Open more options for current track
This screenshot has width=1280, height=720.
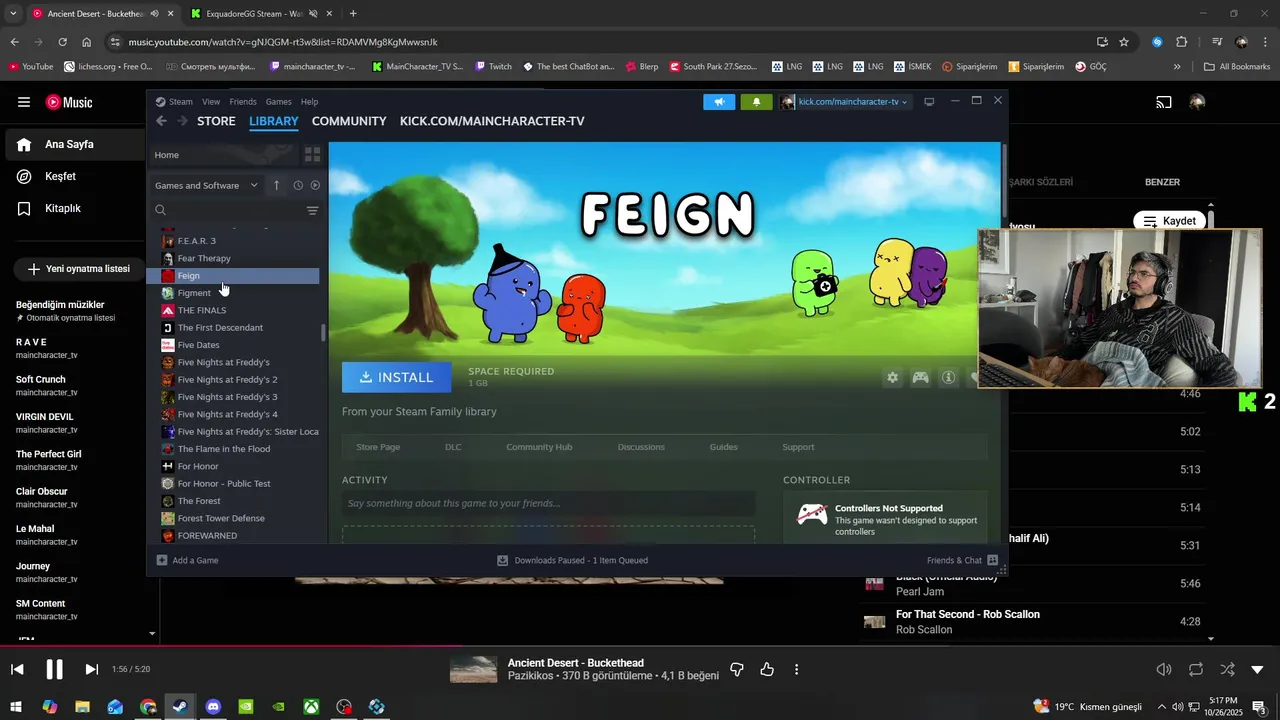click(796, 669)
